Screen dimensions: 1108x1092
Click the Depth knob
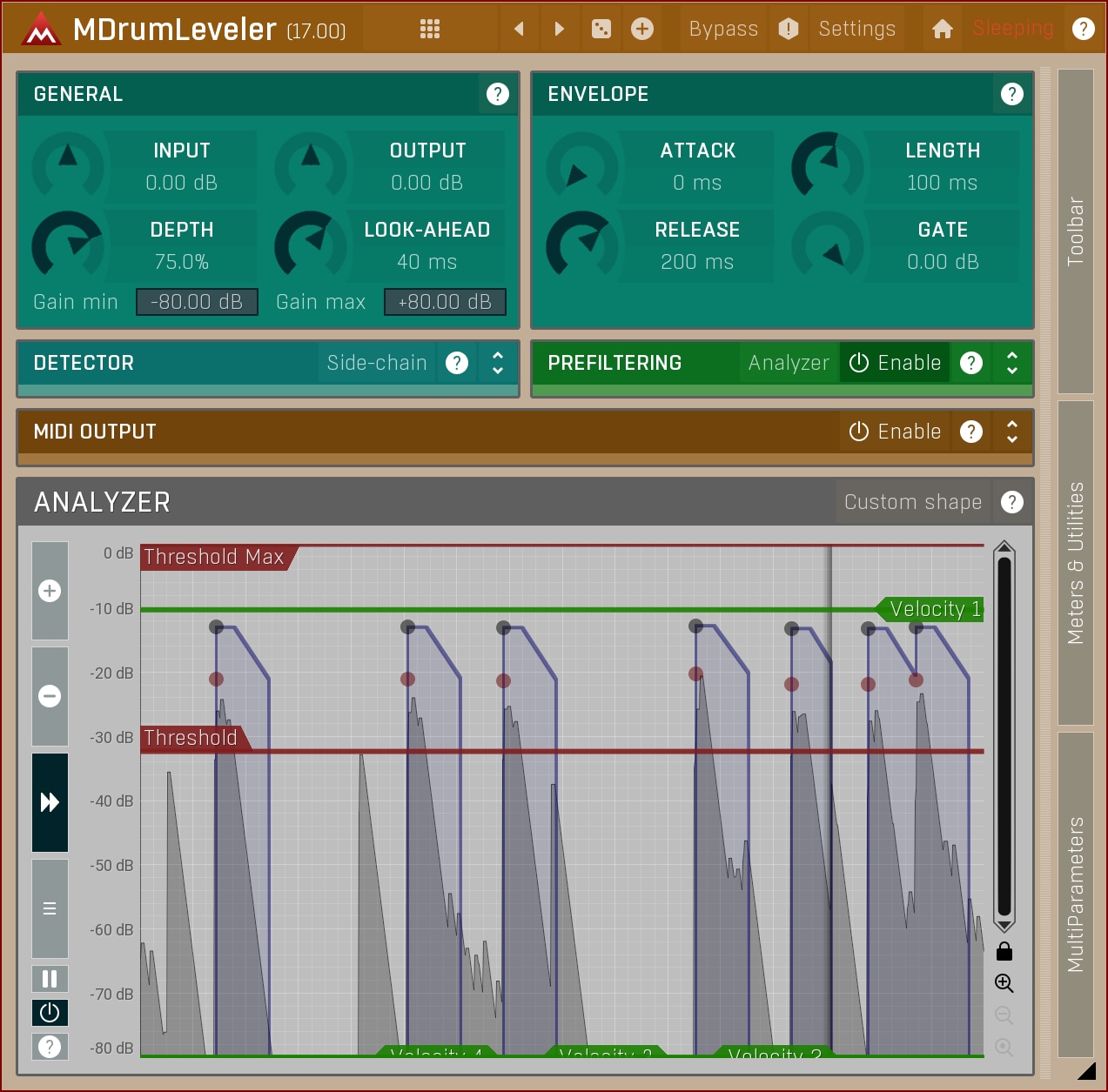(x=67, y=245)
